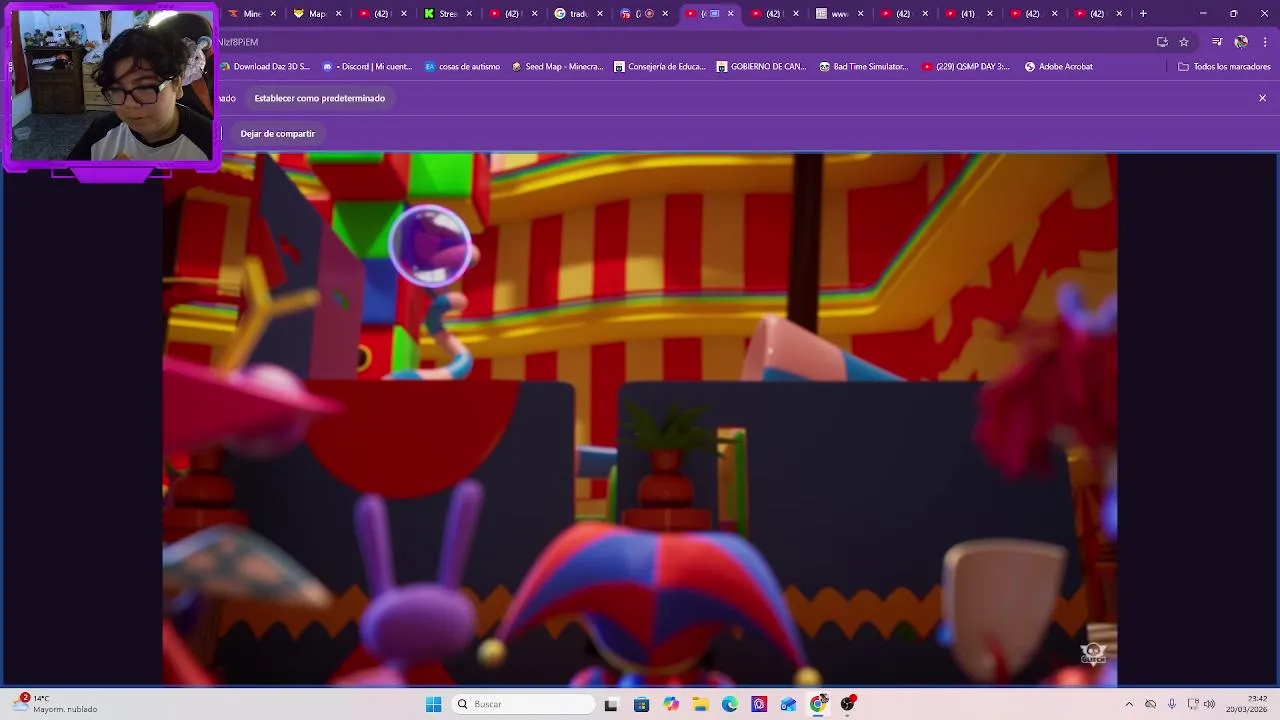
Task: Open the GOBIERNO DE CAN bookmark
Action: [x=761, y=67]
